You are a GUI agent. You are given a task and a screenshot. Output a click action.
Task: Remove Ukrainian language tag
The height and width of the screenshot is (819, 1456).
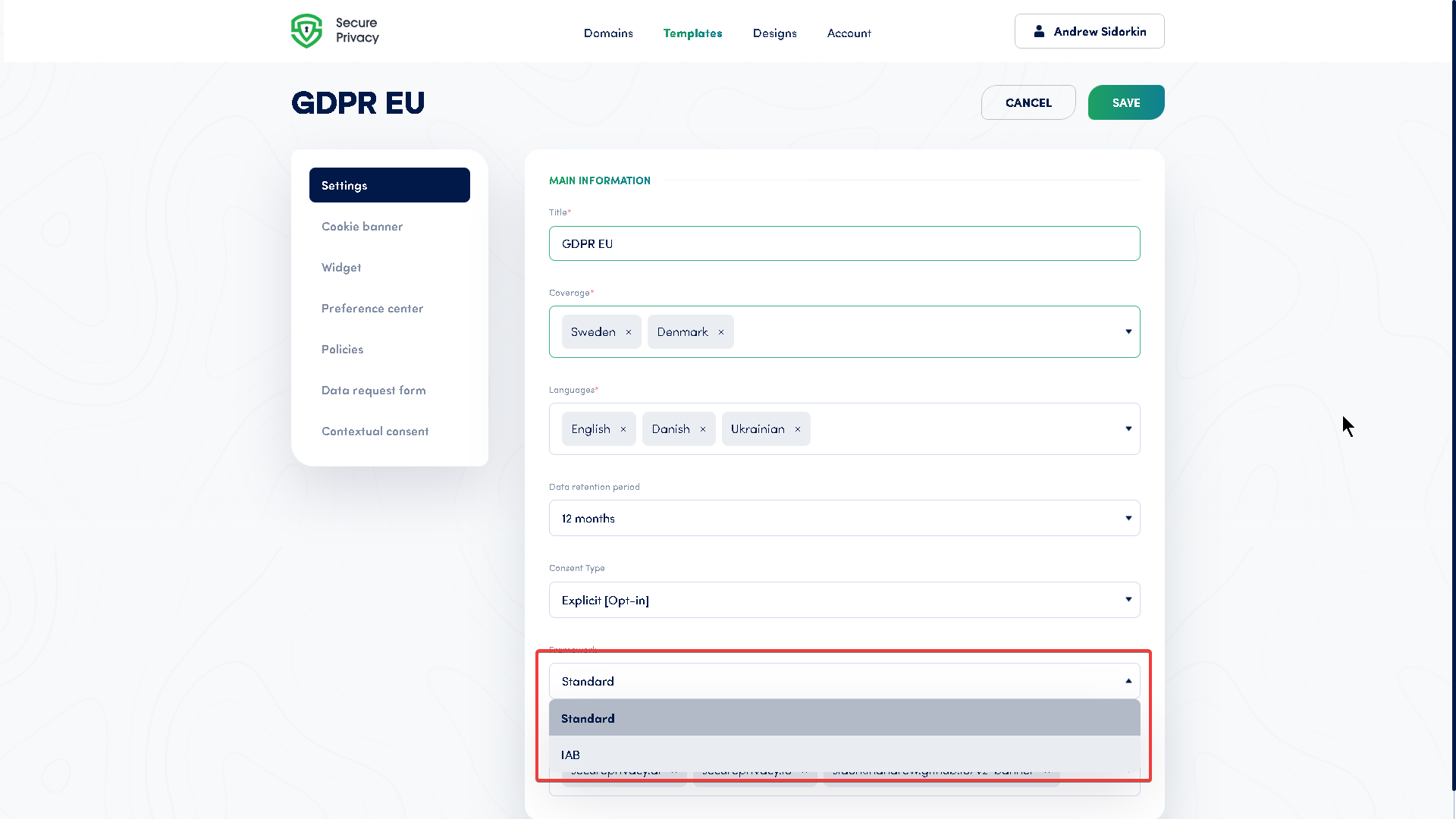798,429
